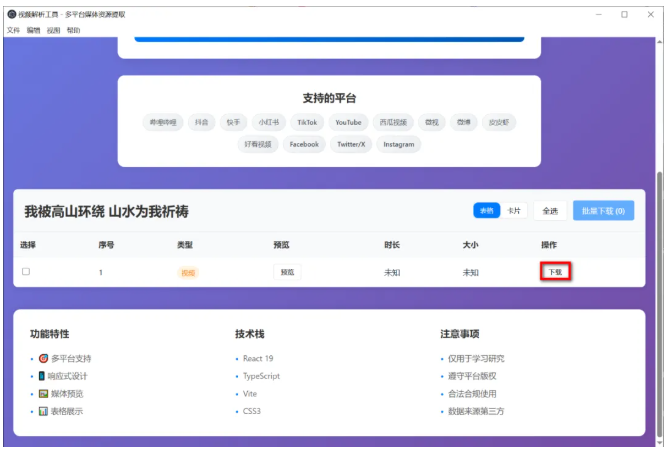Viewport: 669px width, 454px height.
Task: Click the React 19 list item
Action: coord(258,358)
